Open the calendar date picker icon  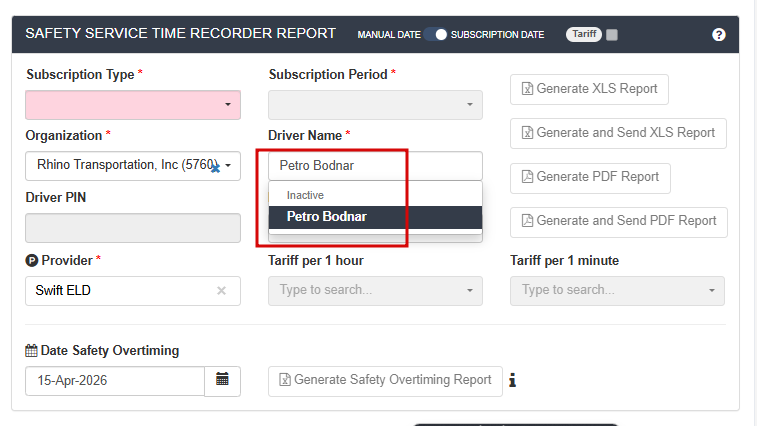(222, 380)
